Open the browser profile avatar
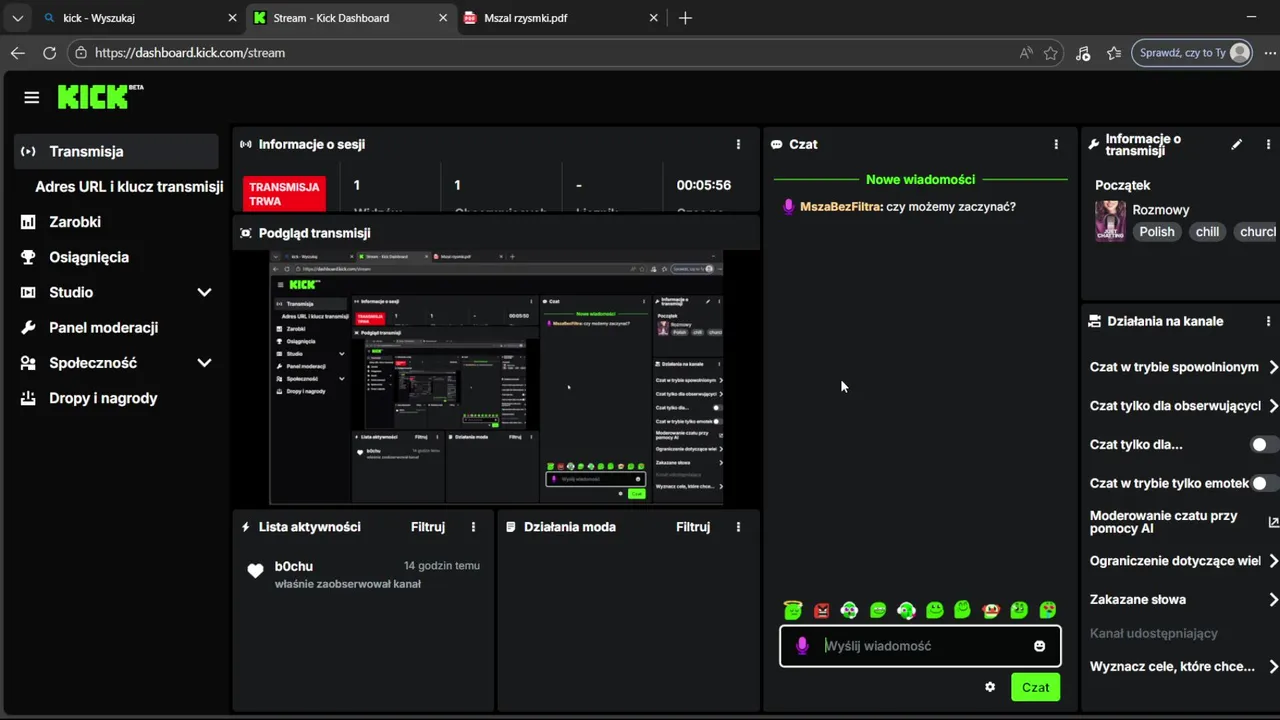This screenshot has width=1280, height=720. (x=1240, y=53)
